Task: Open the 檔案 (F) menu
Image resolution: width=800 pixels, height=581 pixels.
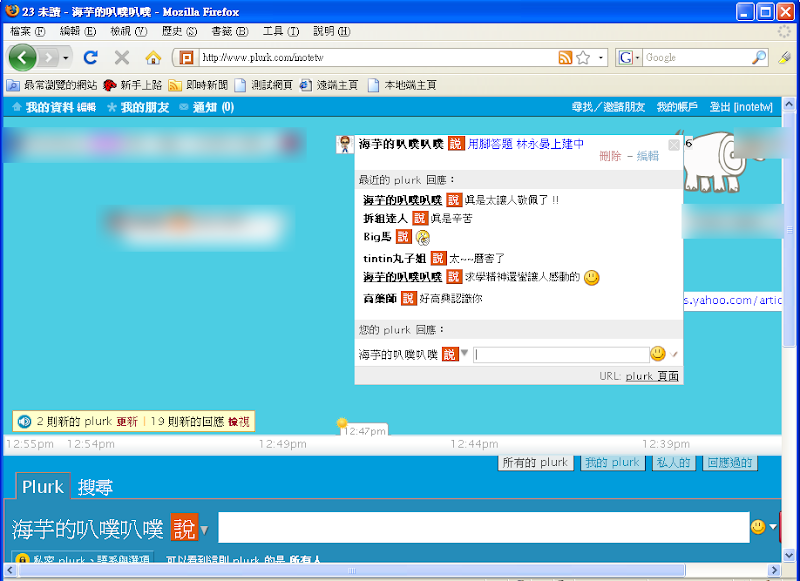Action: 27,32
